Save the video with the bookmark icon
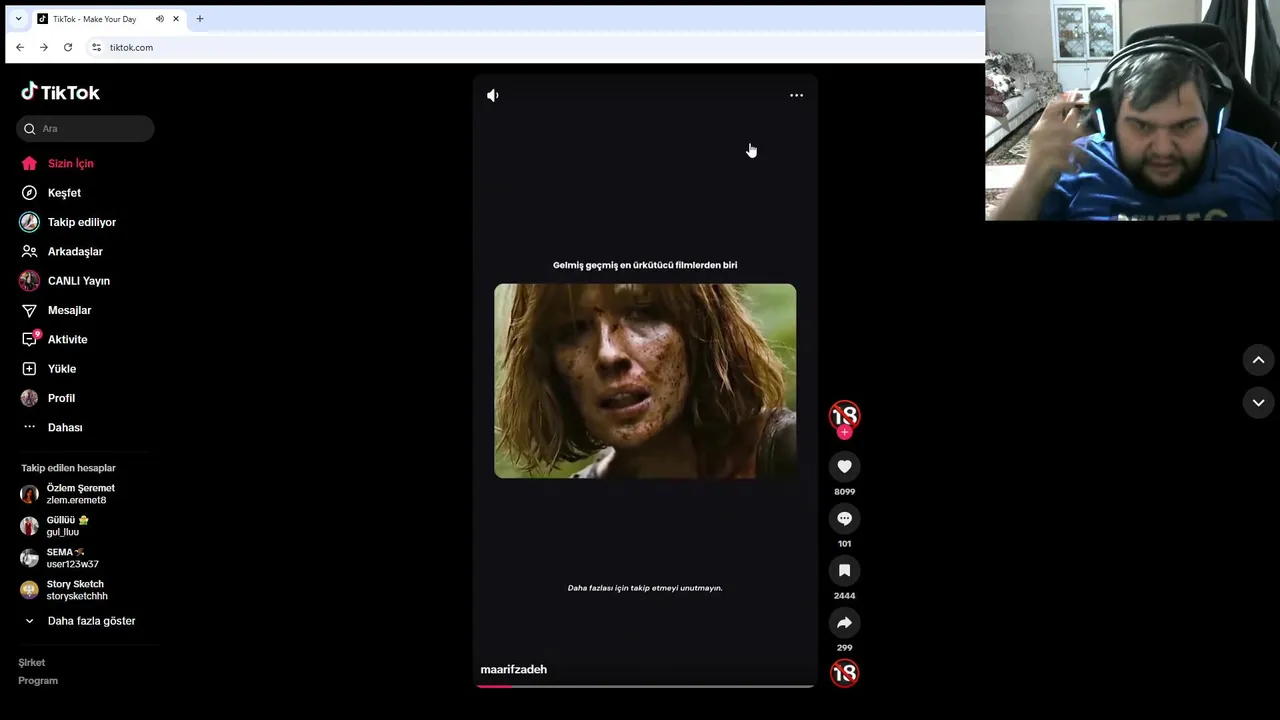The width and height of the screenshot is (1280, 720). (844, 570)
